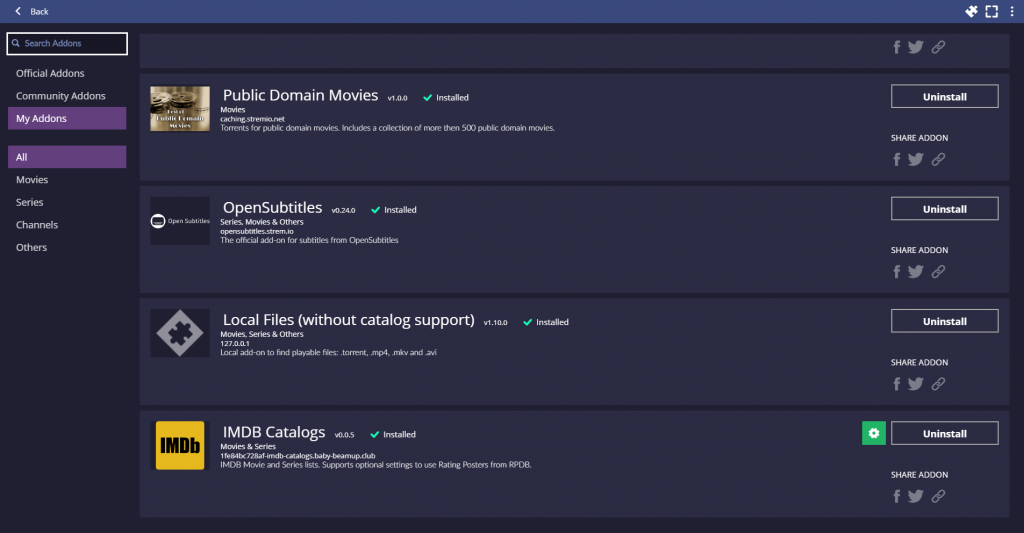The width and height of the screenshot is (1024, 533).
Task: Share OpenSubtitles on Twitter
Action: [x=916, y=272]
